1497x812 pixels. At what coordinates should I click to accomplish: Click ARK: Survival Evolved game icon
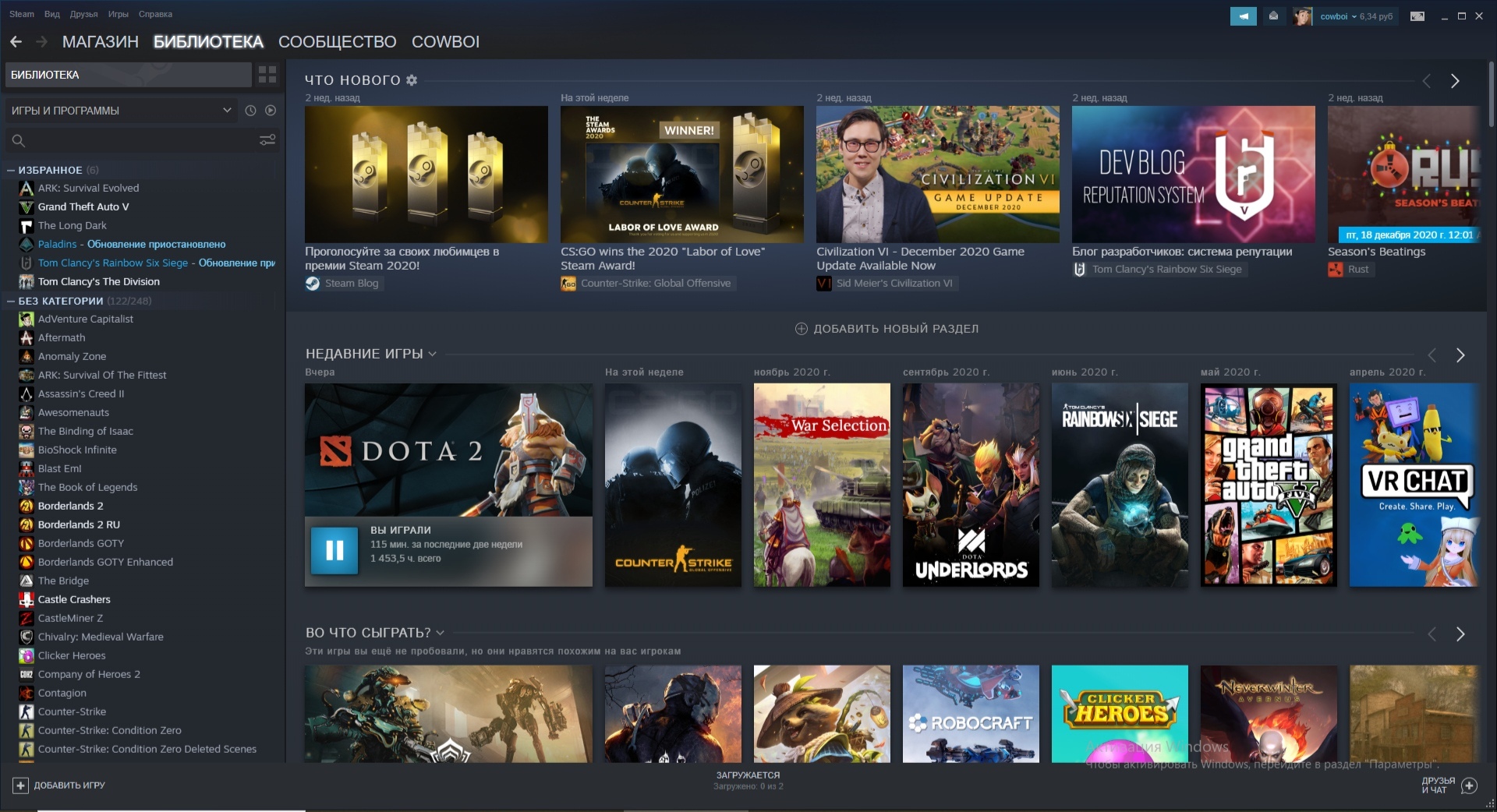click(27, 189)
